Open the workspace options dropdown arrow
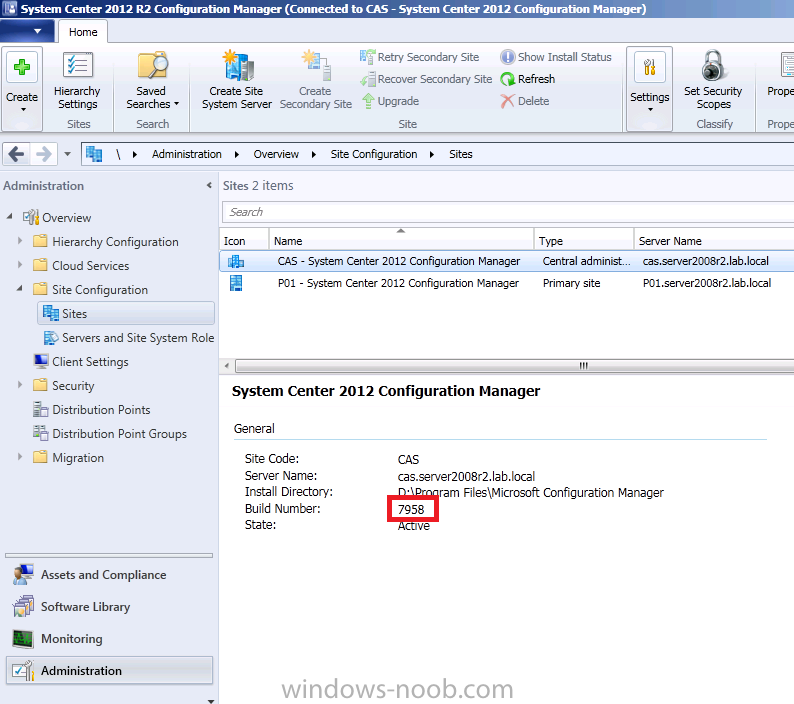794x704 pixels. [x=210, y=700]
